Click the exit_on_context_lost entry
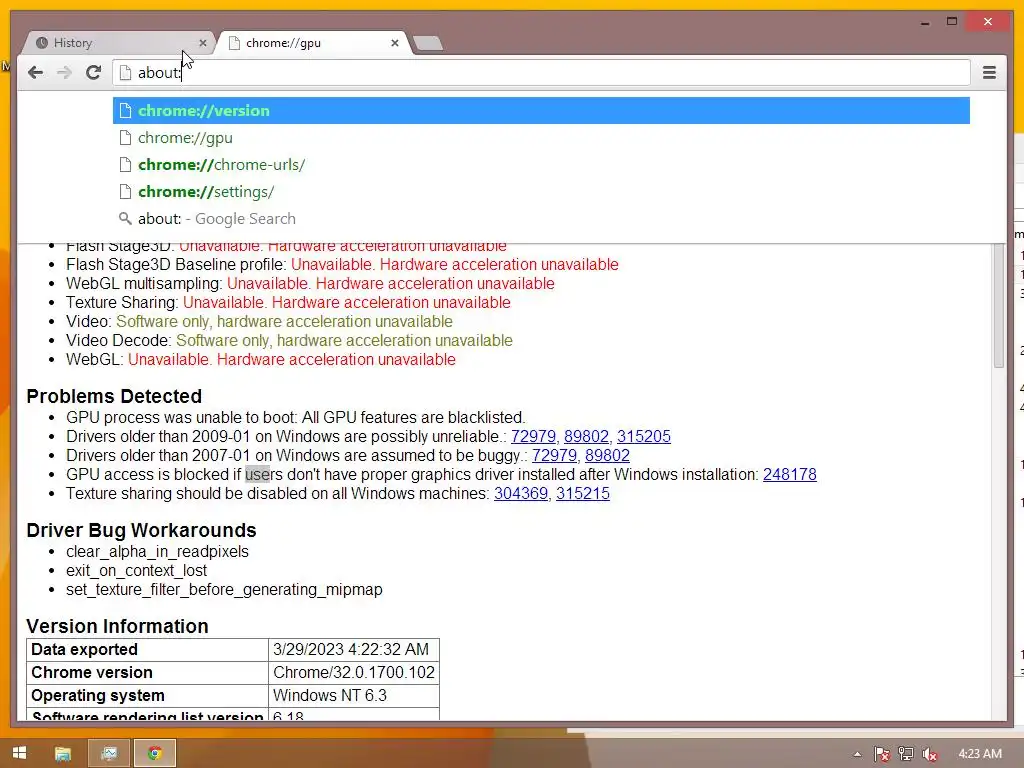 click(x=136, y=570)
